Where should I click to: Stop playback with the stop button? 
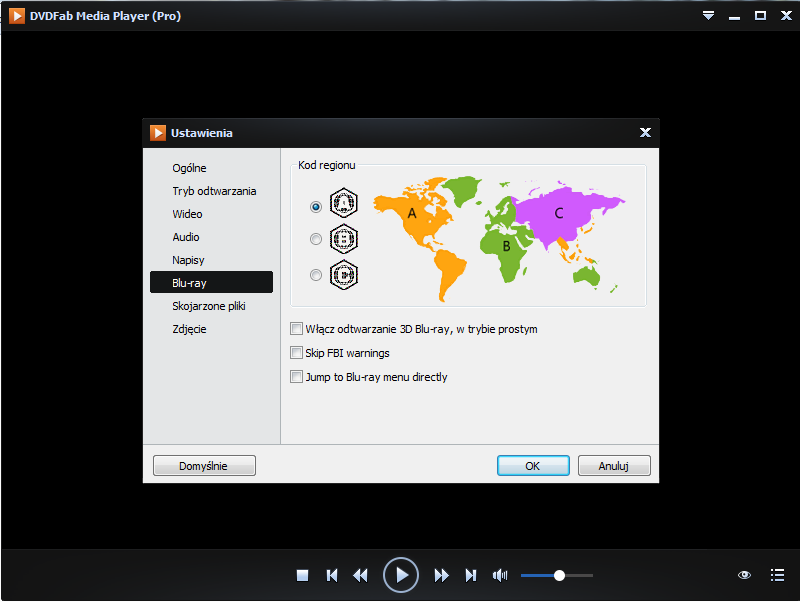303,575
